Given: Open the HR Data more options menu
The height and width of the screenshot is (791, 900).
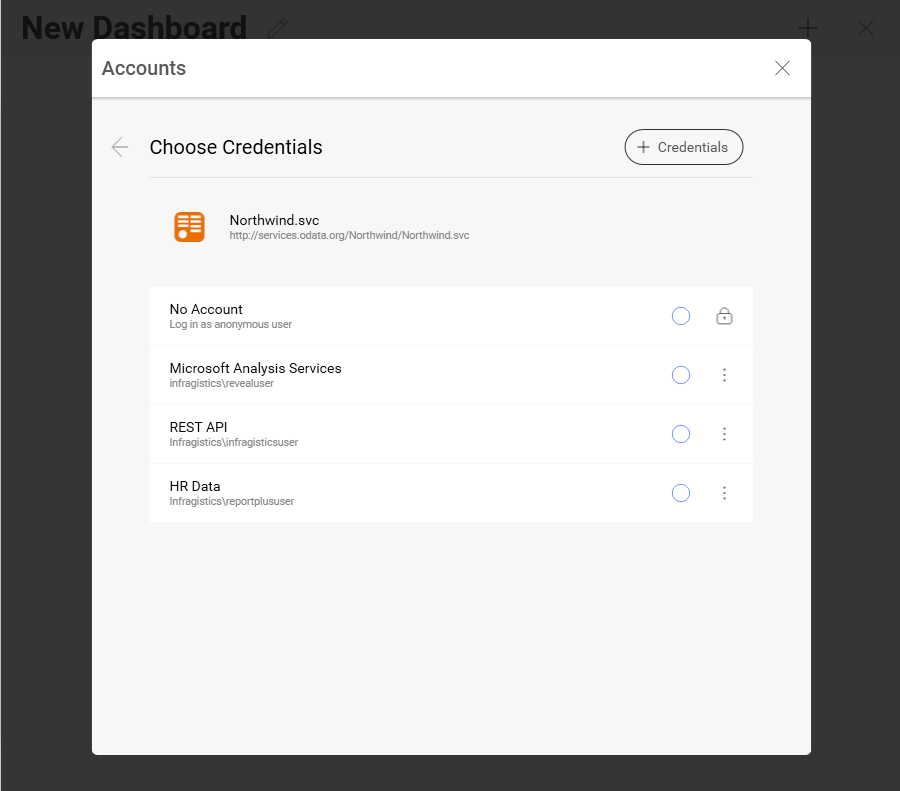Looking at the screenshot, I should [x=724, y=493].
